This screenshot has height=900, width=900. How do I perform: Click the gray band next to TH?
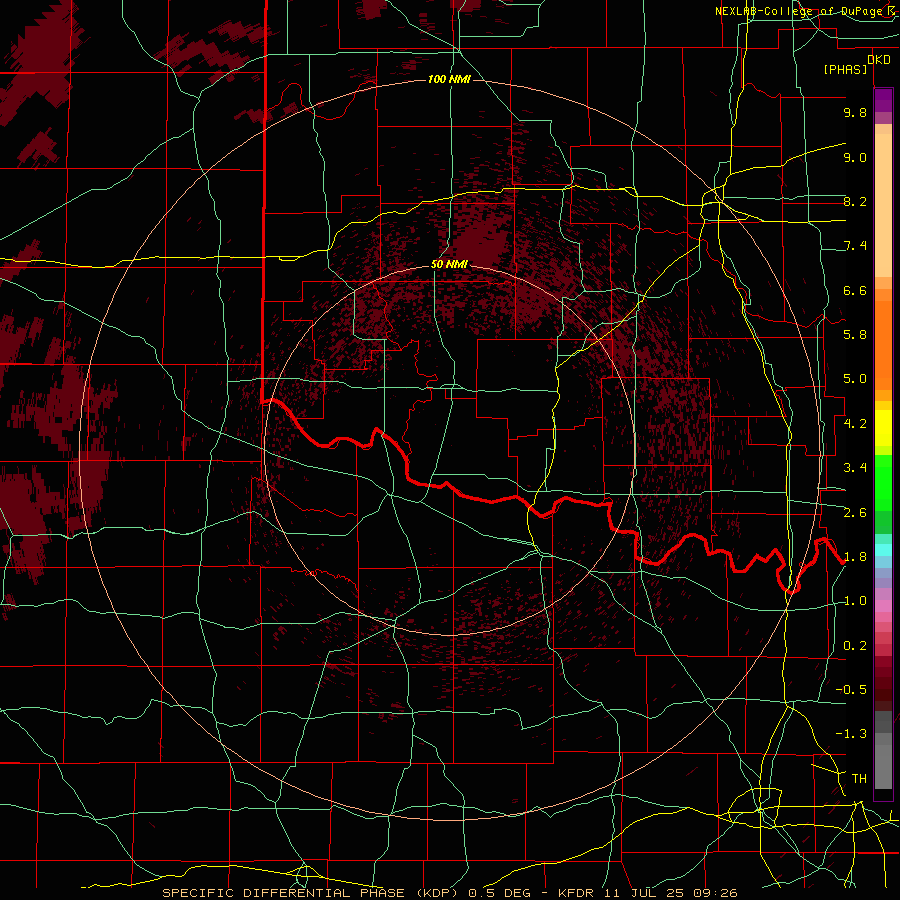(883, 766)
